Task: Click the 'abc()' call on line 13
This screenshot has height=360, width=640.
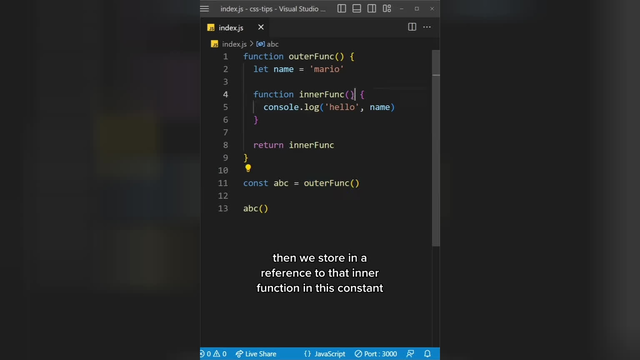Action: (x=256, y=208)
